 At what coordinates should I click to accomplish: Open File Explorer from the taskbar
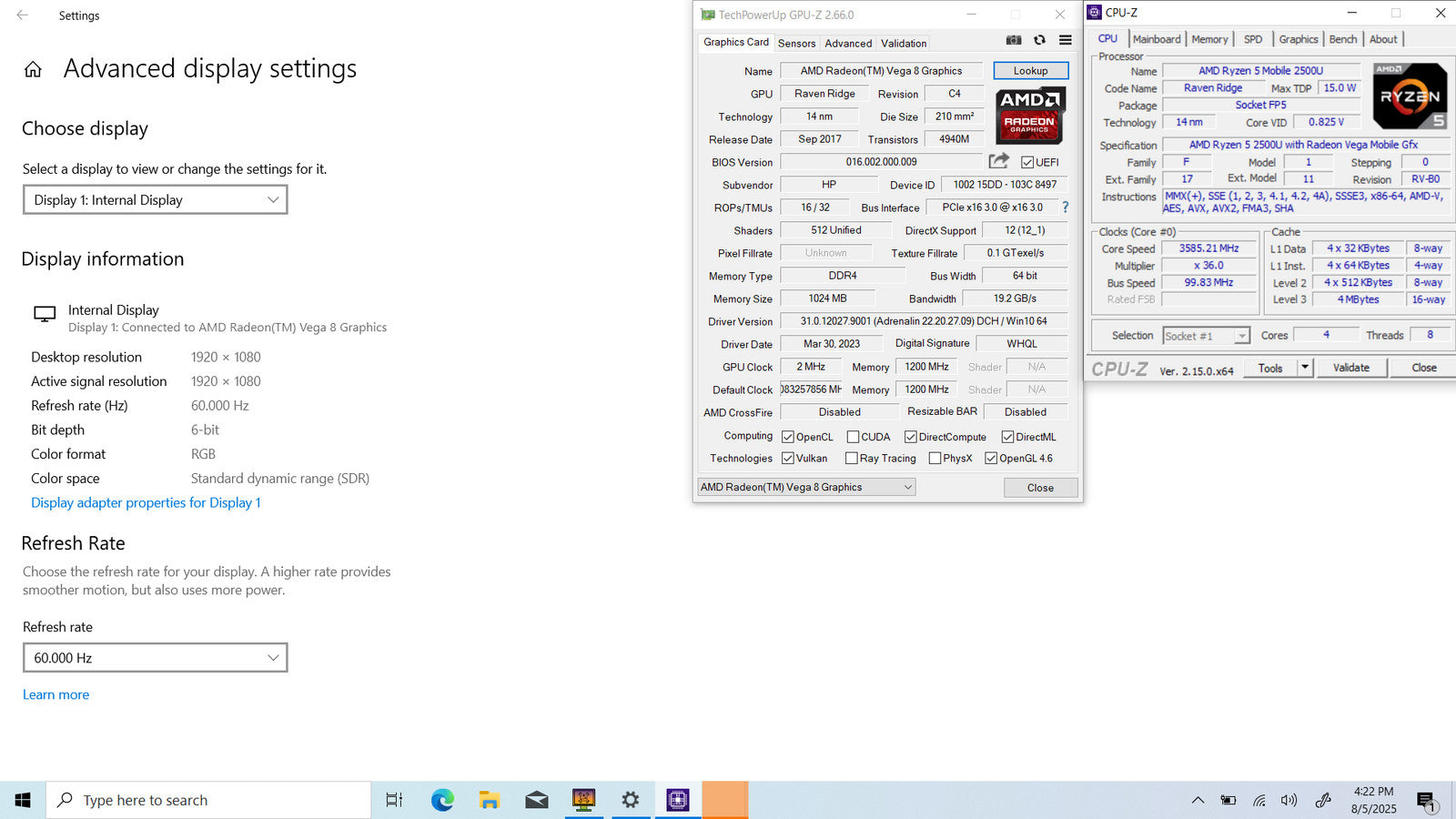tap(490, 800)
